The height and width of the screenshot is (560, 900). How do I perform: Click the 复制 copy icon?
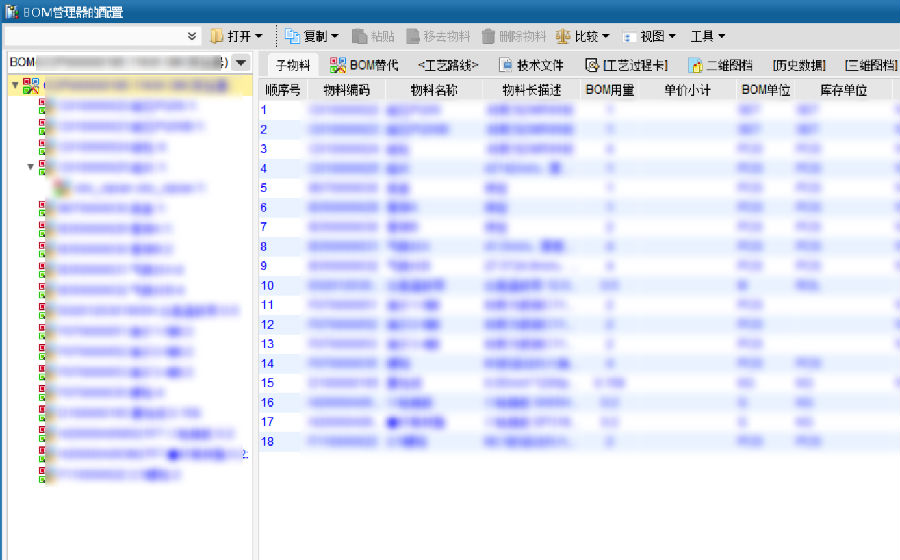pos(292,36)
